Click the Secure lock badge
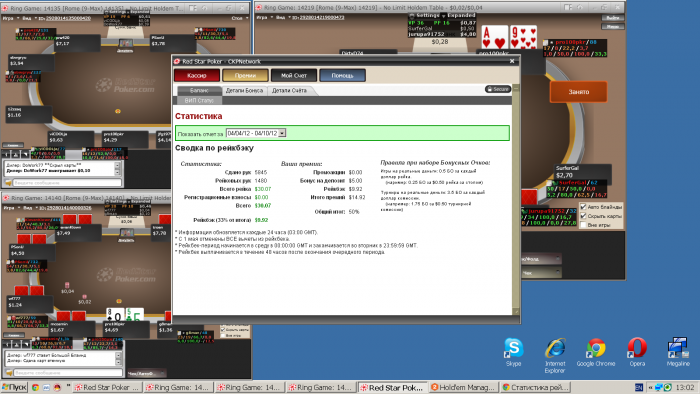This screenshot has height=394, width=700. (x=498, y=89)
